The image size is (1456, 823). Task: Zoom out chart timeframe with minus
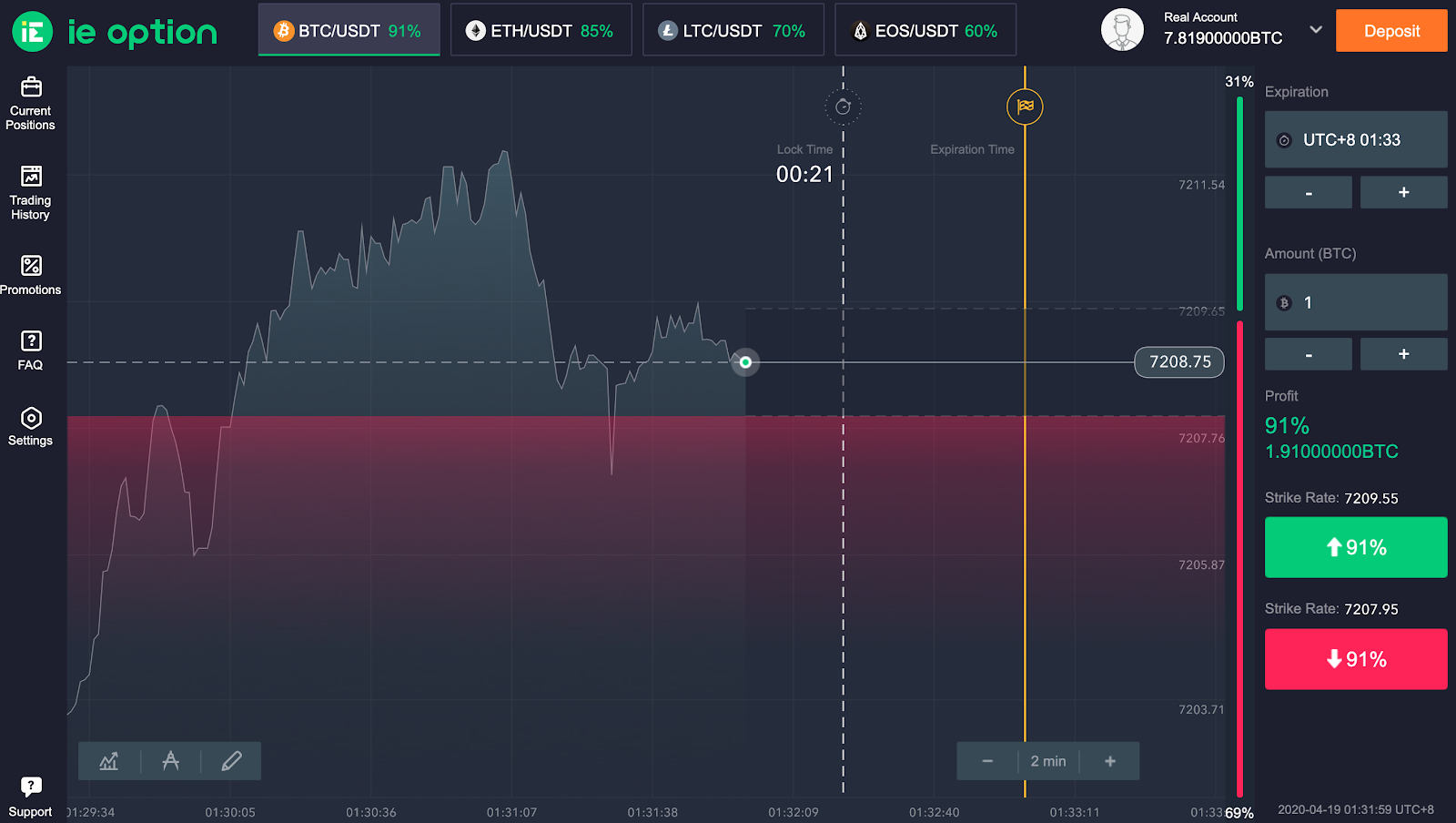[x=987, y=761]
